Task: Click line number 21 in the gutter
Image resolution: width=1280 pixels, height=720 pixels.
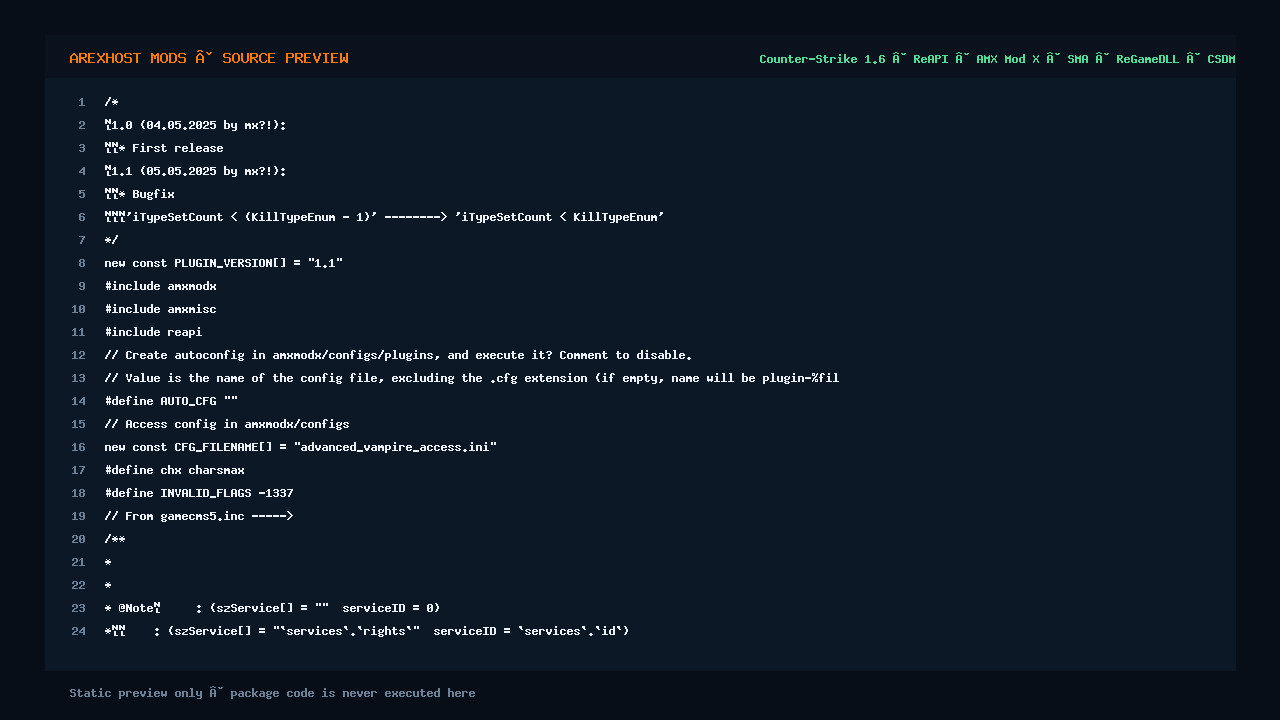Action: [79, 562]
